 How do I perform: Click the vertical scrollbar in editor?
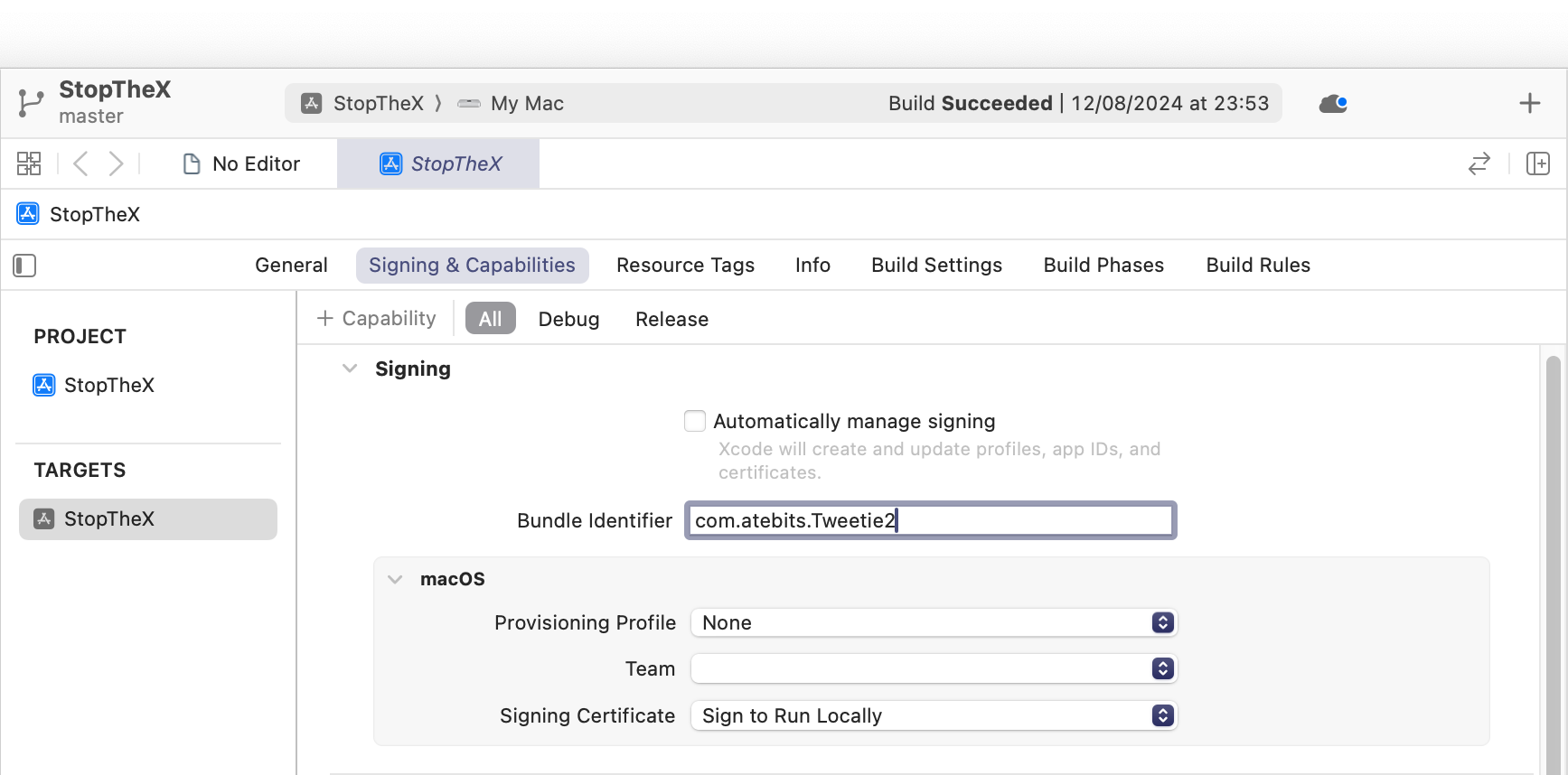pyautogui.click(x=1553, y=565)
